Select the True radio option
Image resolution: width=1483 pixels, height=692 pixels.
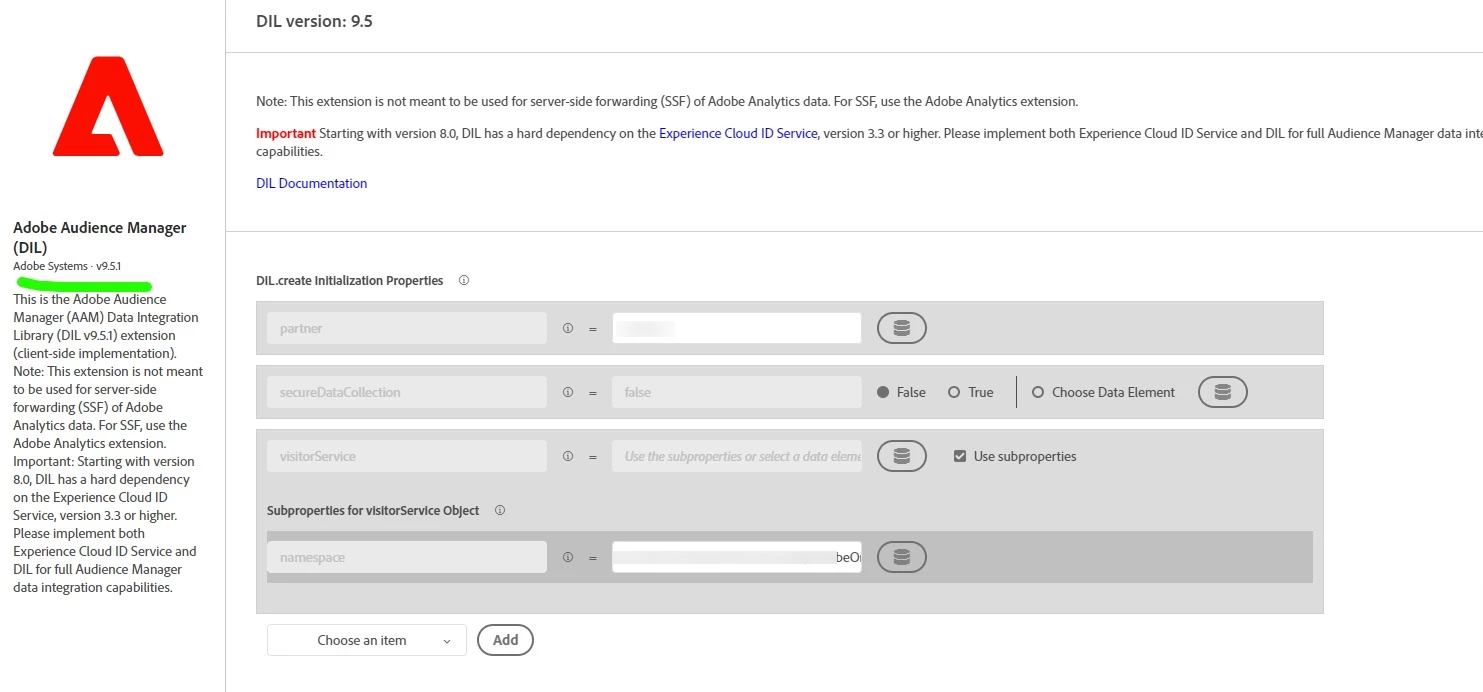(x=954, y=392)
